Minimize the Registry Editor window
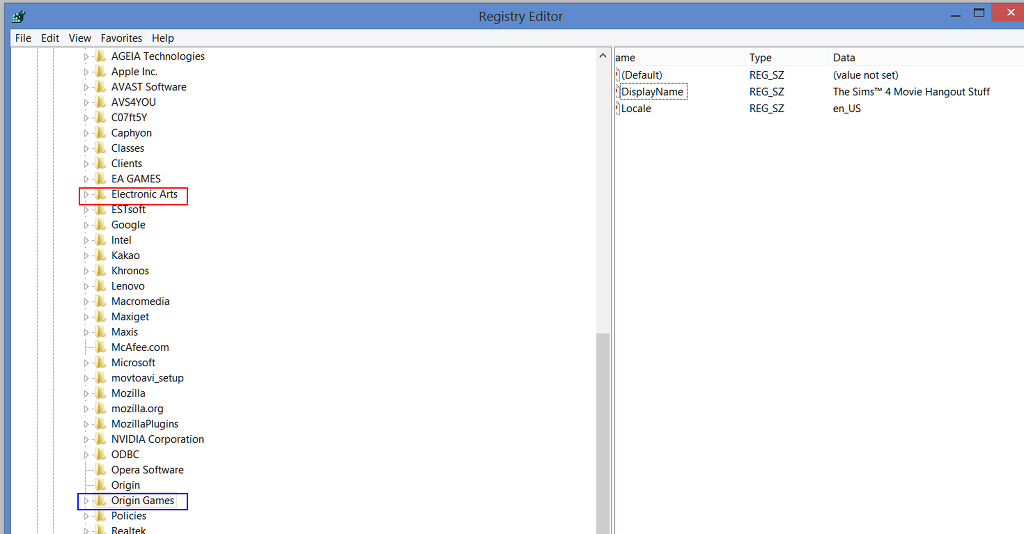 (956, 14)
